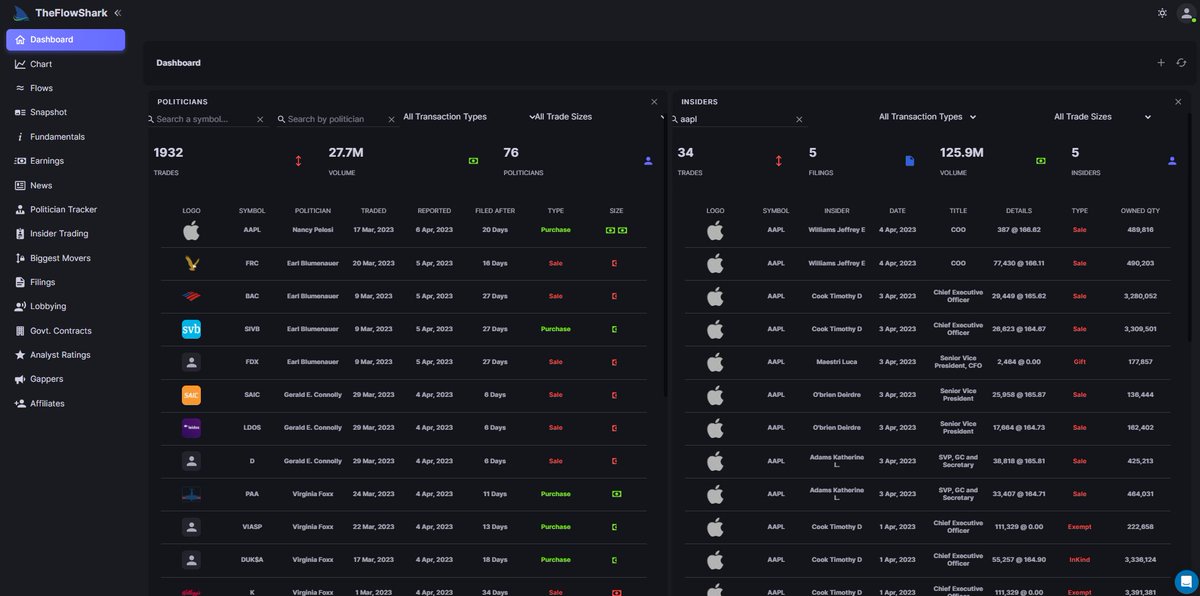
Task: Sort politicians table by TRADED column
Action: coord(373,211)
